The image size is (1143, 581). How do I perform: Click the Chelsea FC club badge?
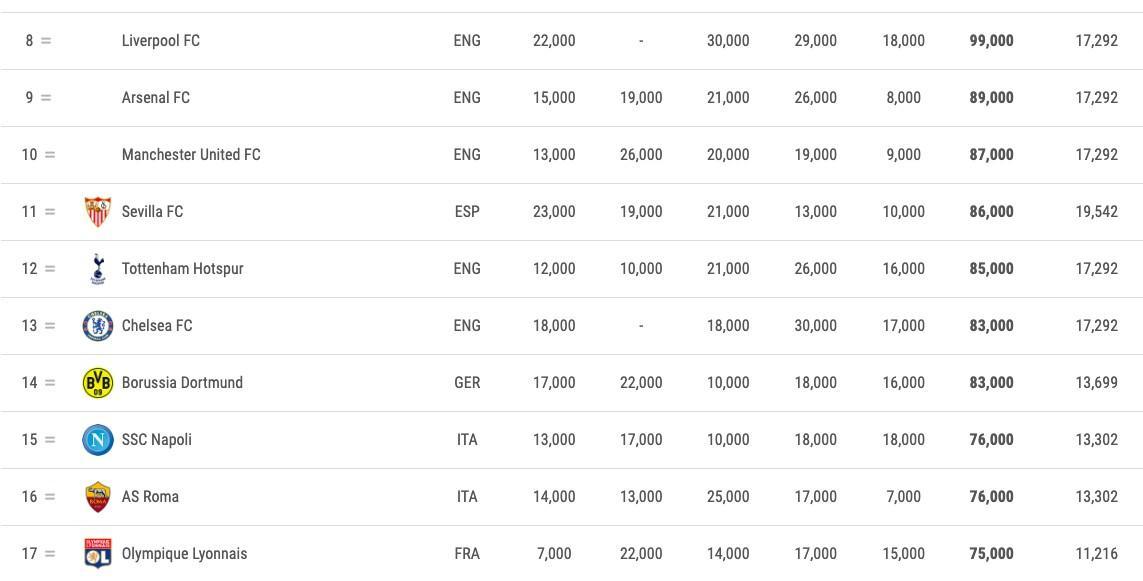(98, 325)
